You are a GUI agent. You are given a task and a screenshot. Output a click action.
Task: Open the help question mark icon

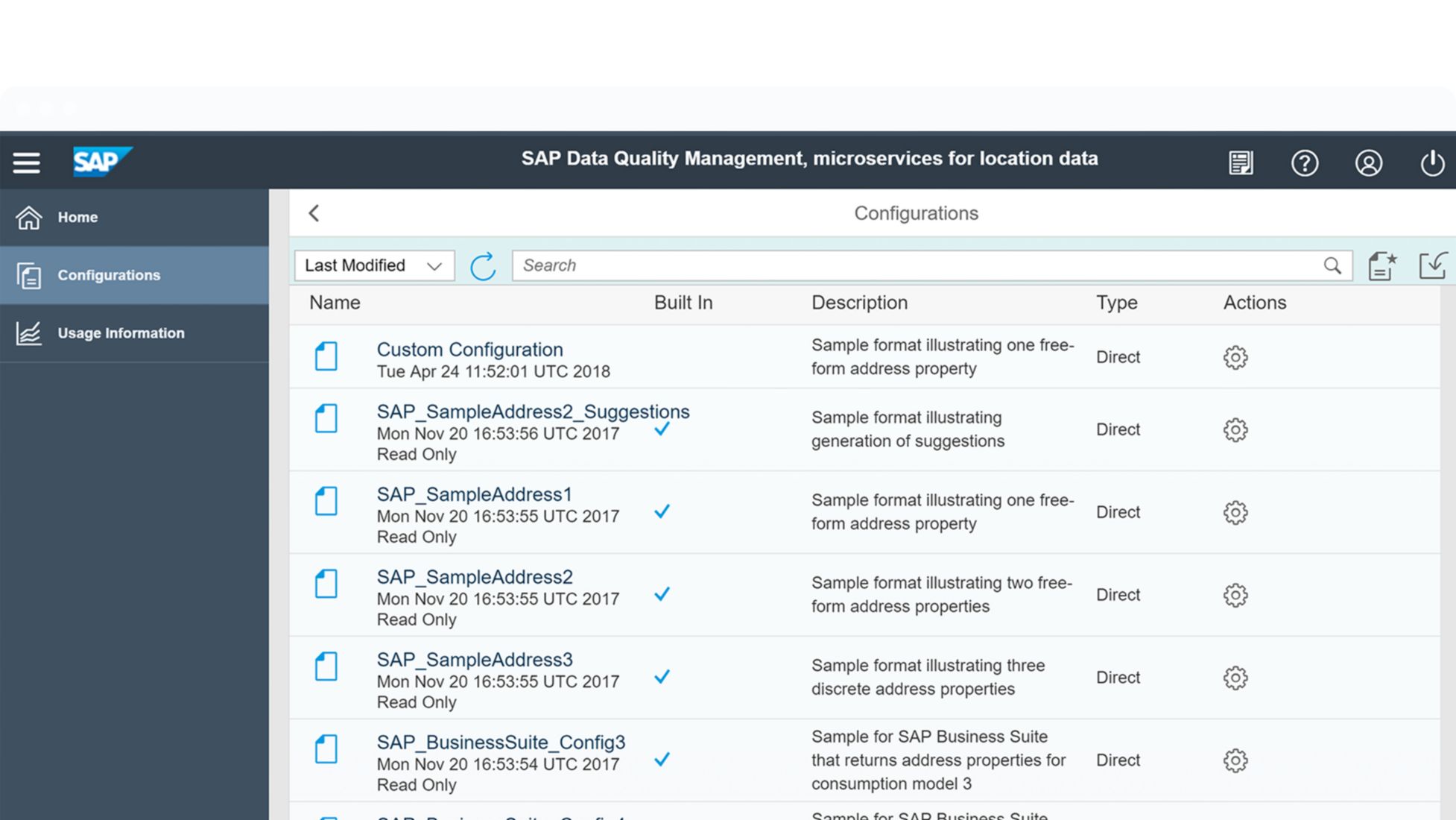1304,163
